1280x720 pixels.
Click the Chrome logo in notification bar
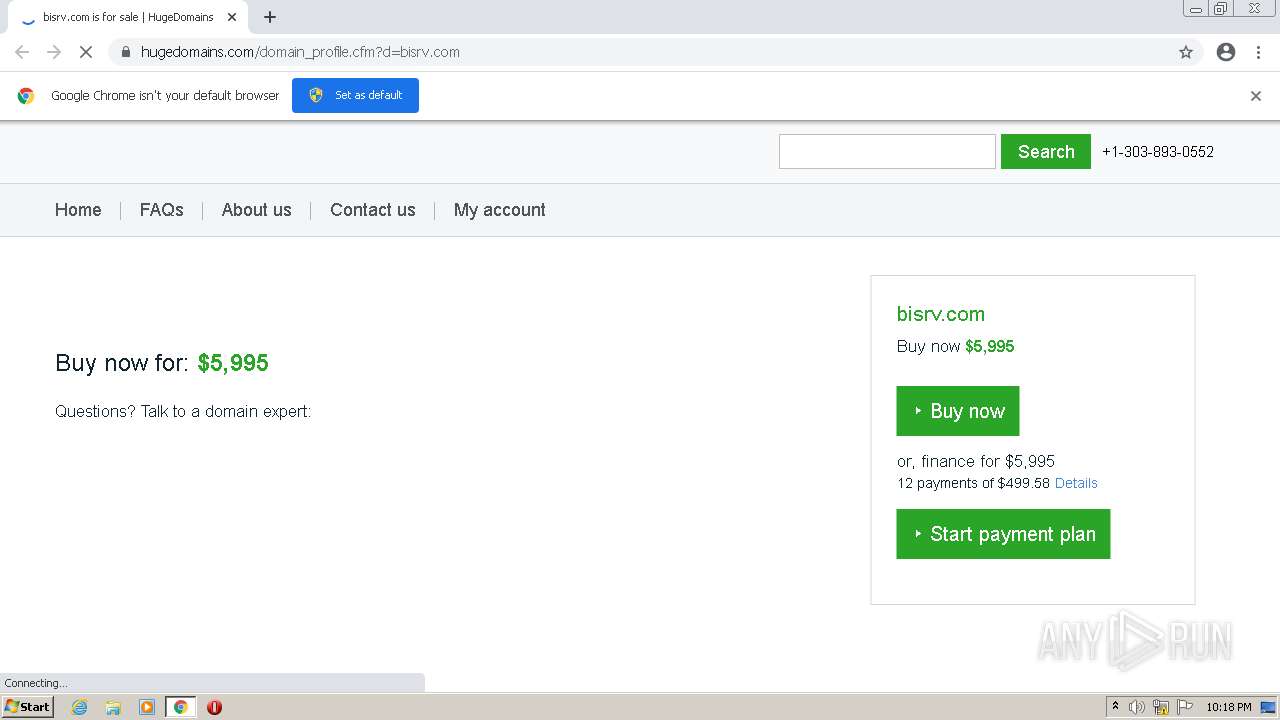click(x=26, y=96)
